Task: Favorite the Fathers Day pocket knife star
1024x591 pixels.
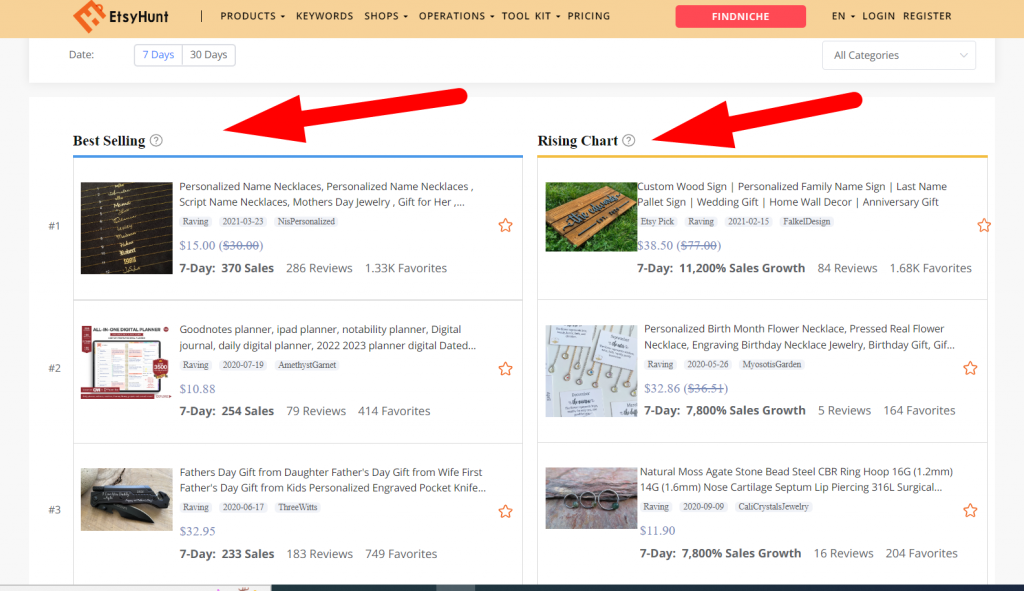Action: tap(505, 511)
